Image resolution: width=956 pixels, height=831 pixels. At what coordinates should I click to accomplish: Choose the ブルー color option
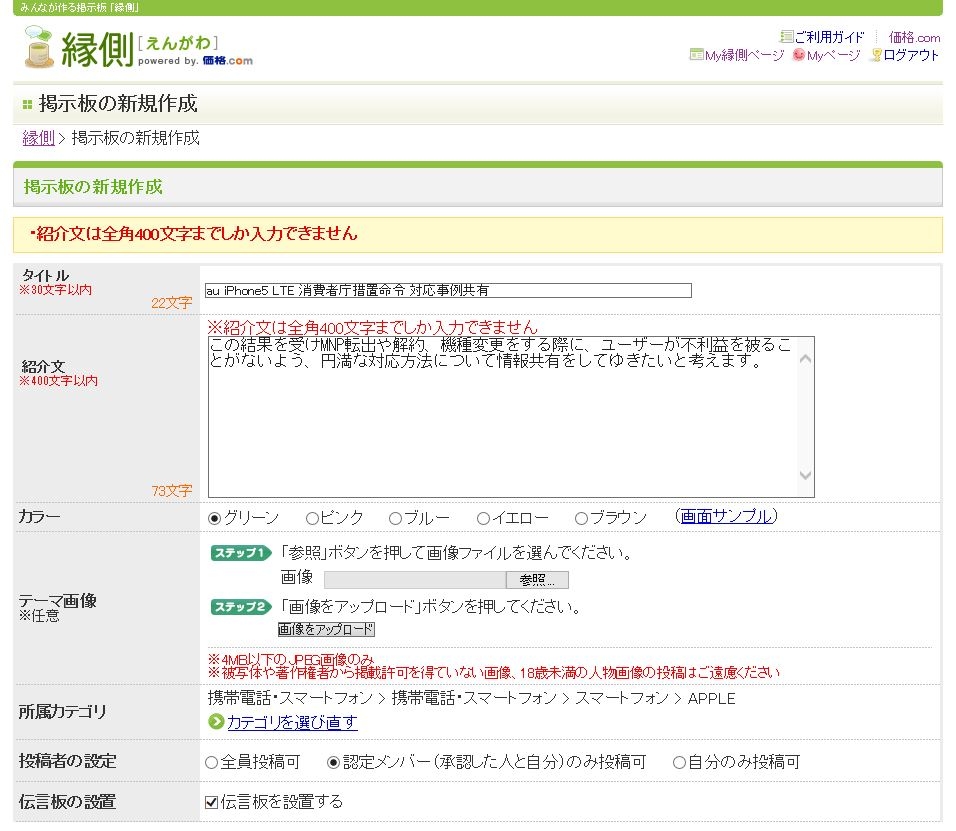click(395, 518)
